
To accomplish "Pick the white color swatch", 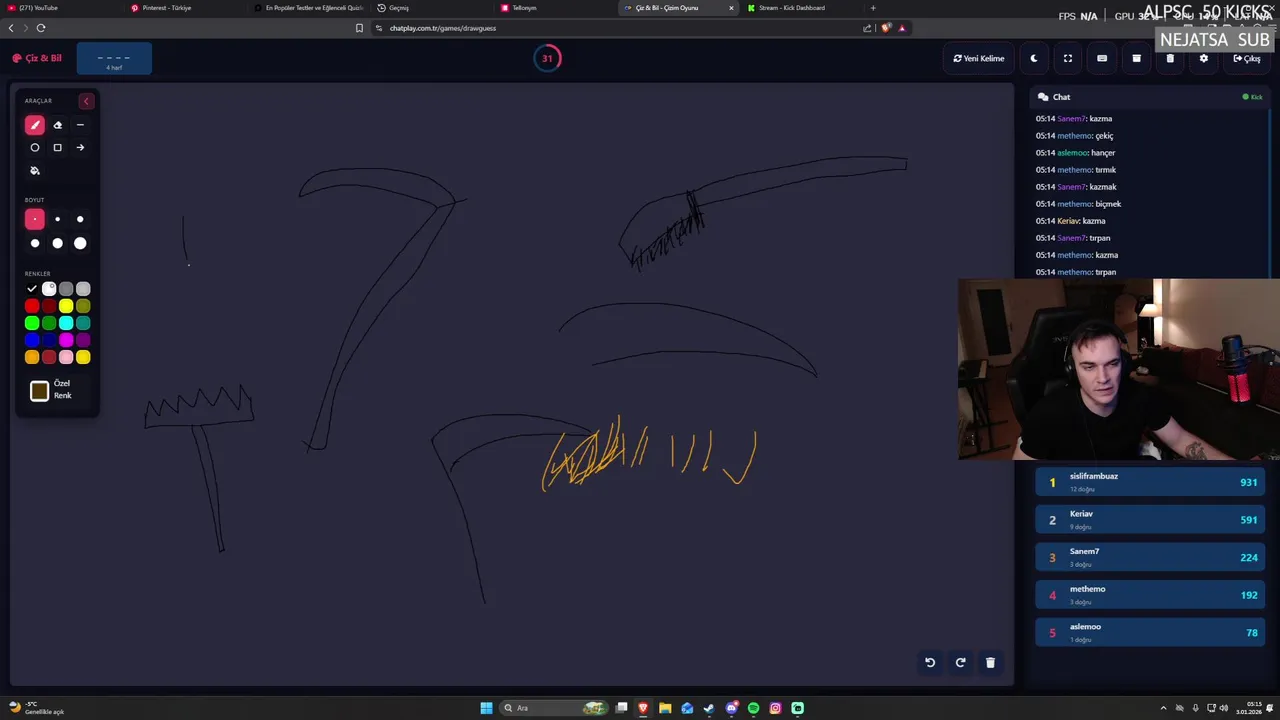I will pos(49,289).
